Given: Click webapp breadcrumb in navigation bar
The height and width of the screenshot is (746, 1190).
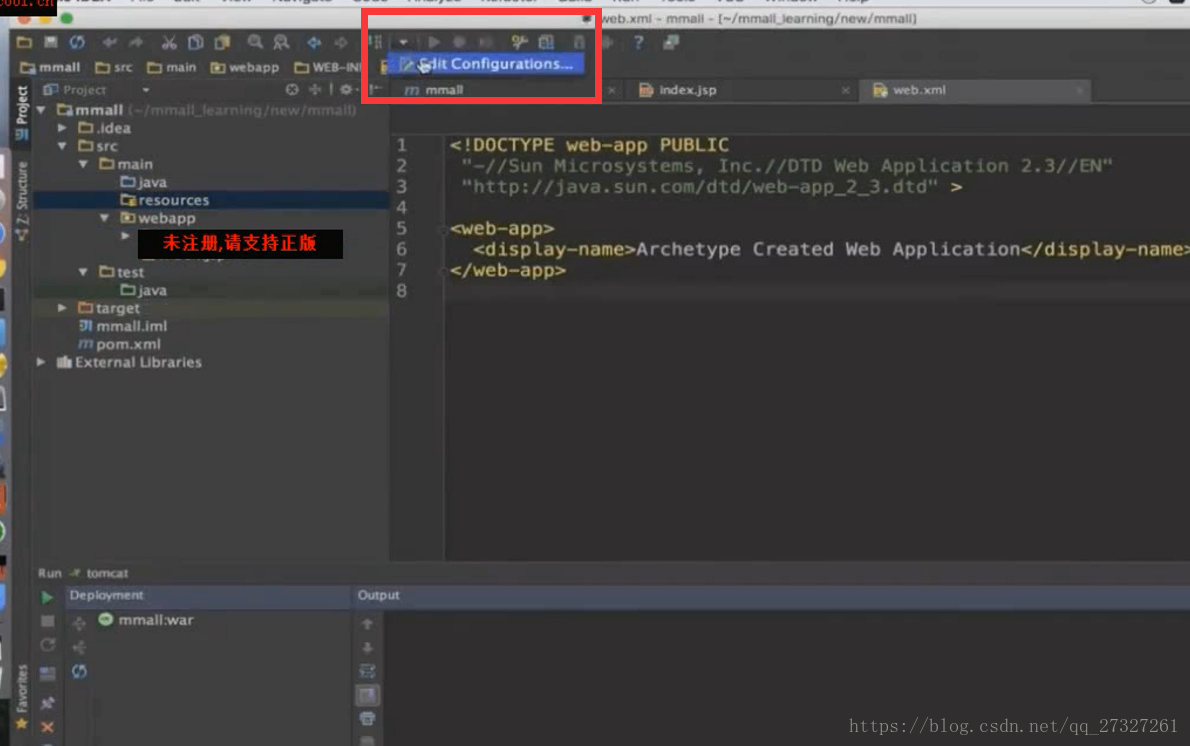Looking at the screenshot, I should tap(244, 68).
